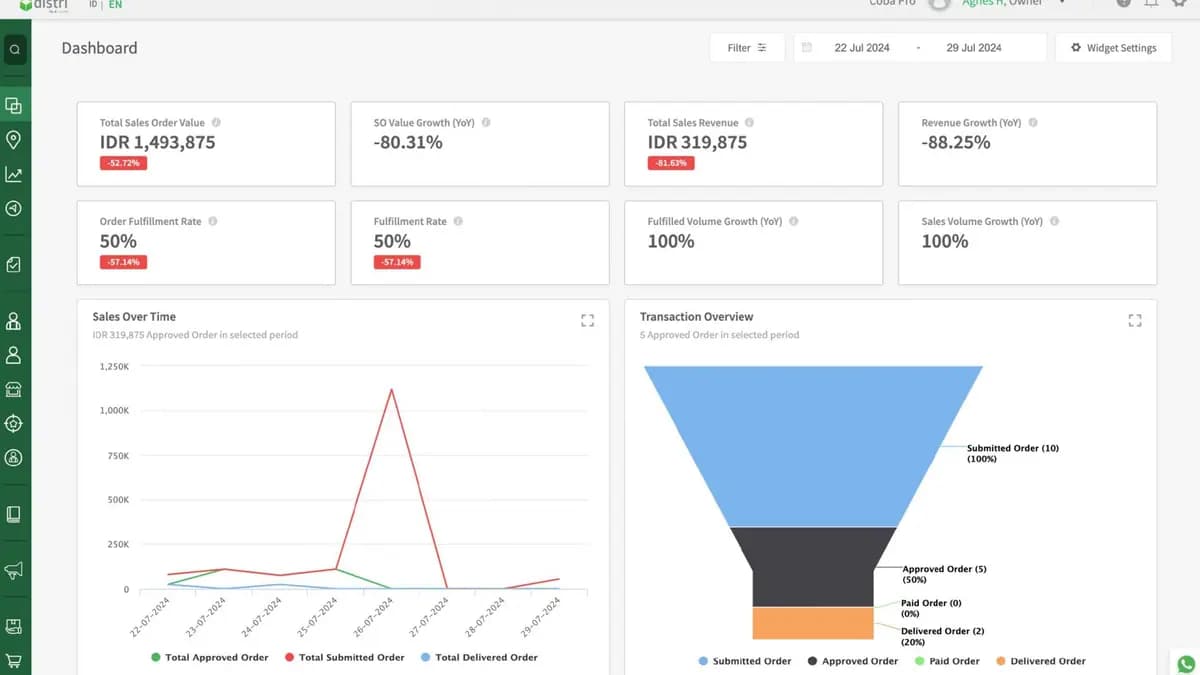
Task: Click the red peak on 26-07-2024
Action: (x=391, y=389)
